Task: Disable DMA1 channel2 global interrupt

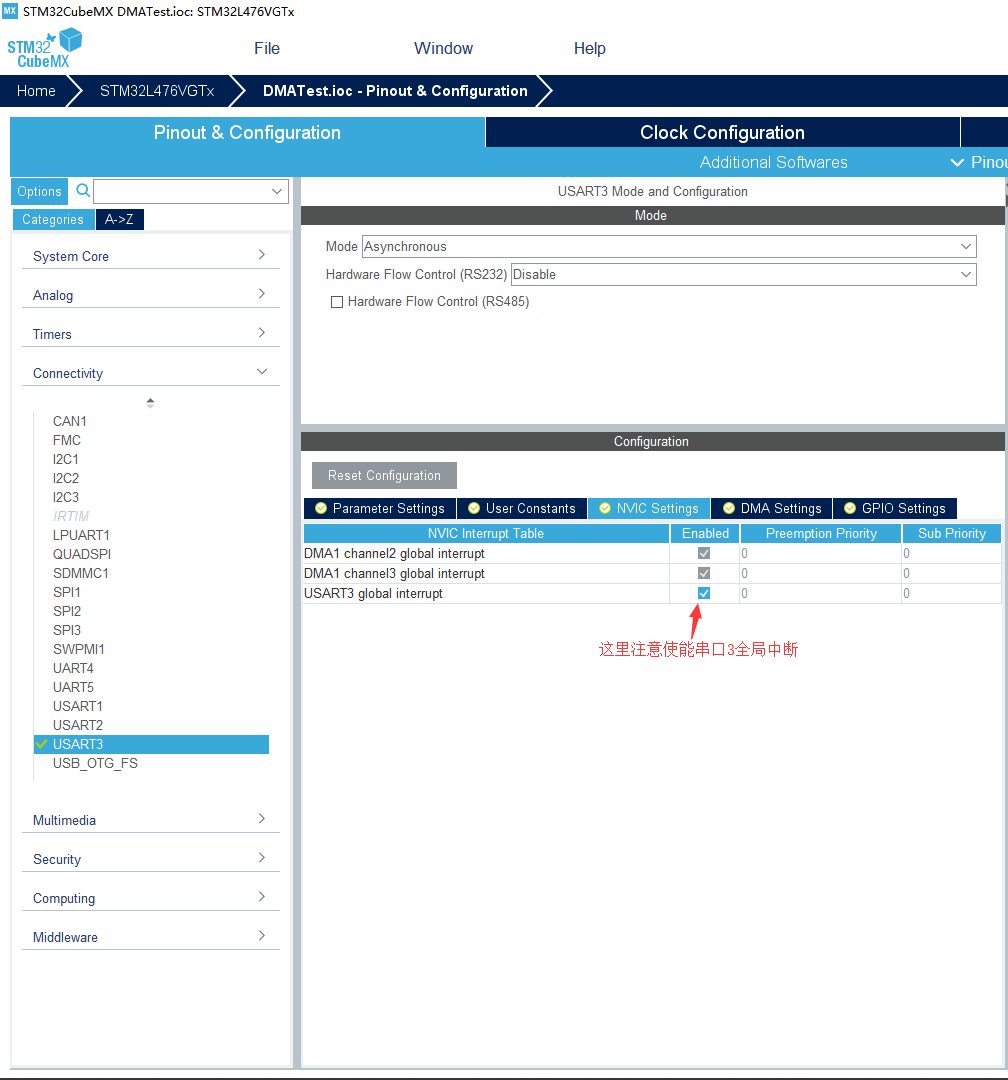Action: pos(705,553)
